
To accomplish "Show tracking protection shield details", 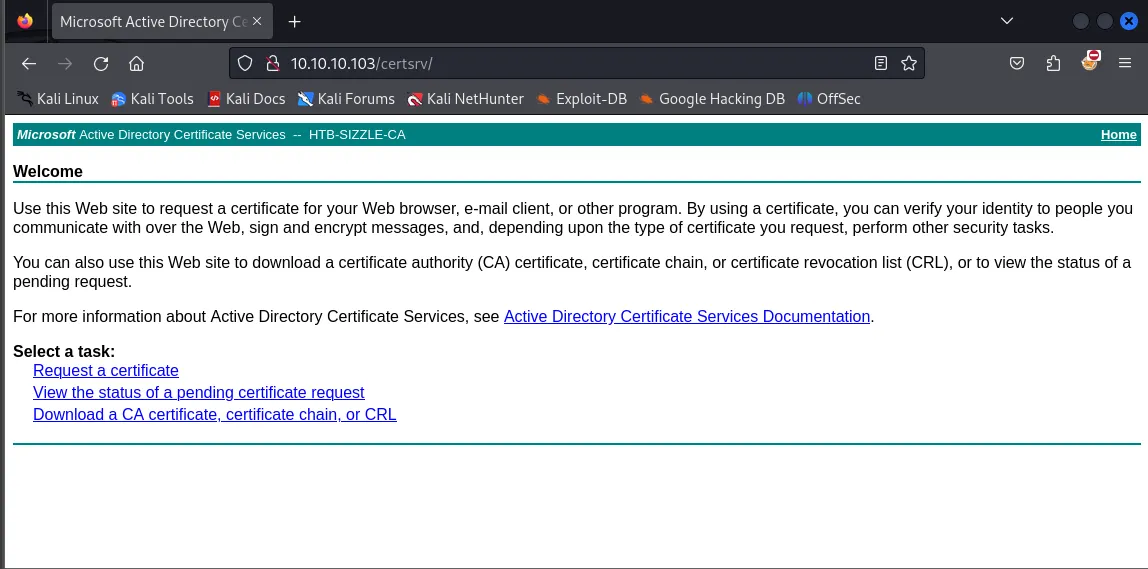I will coord(246,64).
